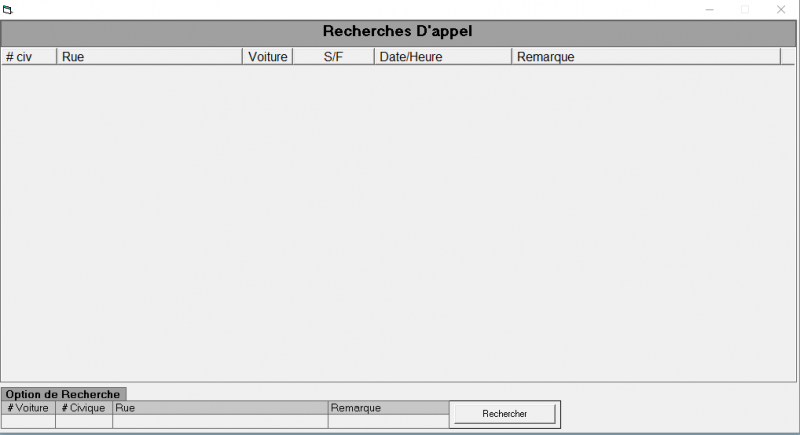This screenshot has height=435, width=800.
Task: Minimize the window from the title bar
Action: (x=710, y=10)
